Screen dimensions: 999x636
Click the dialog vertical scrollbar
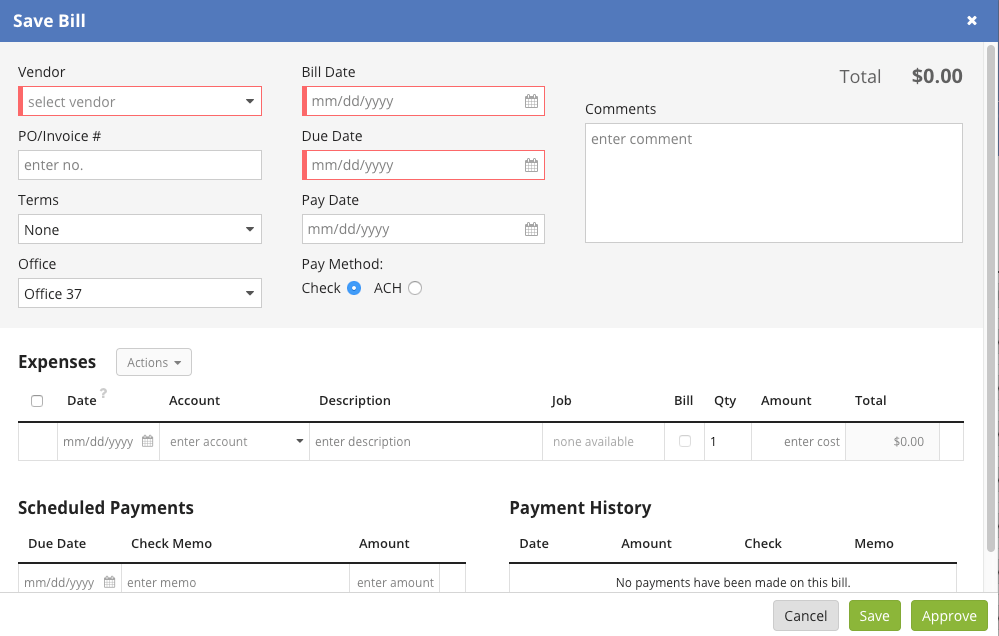tap(991, 298)
